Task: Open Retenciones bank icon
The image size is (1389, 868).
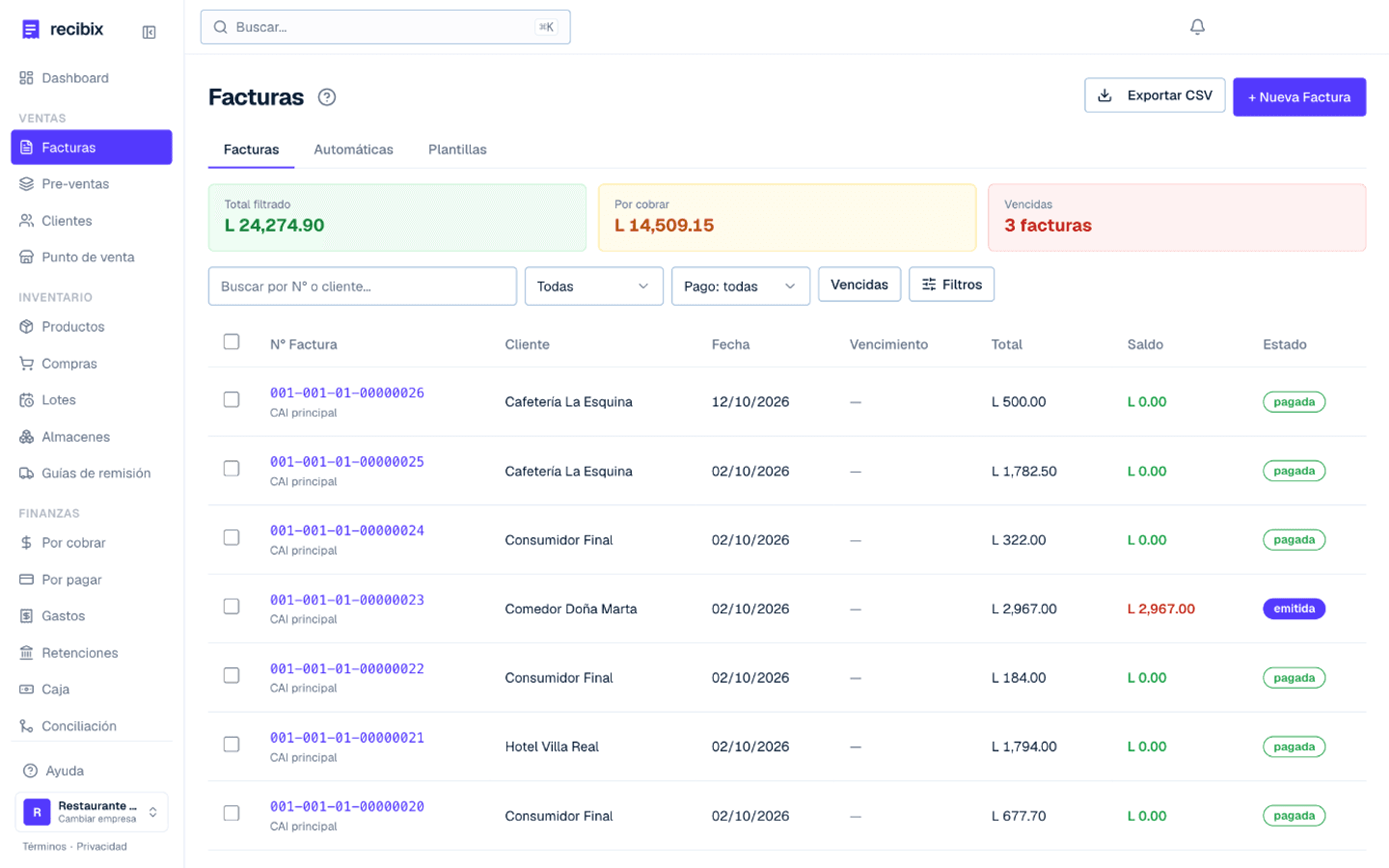Action: coord(26,653)
